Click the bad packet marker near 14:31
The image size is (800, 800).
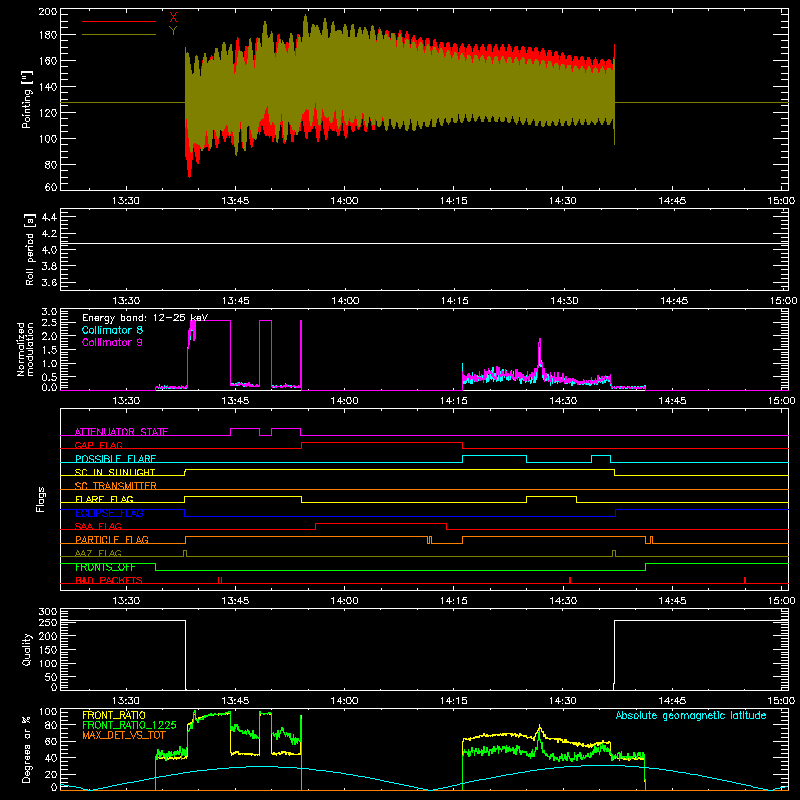(570, 580)
